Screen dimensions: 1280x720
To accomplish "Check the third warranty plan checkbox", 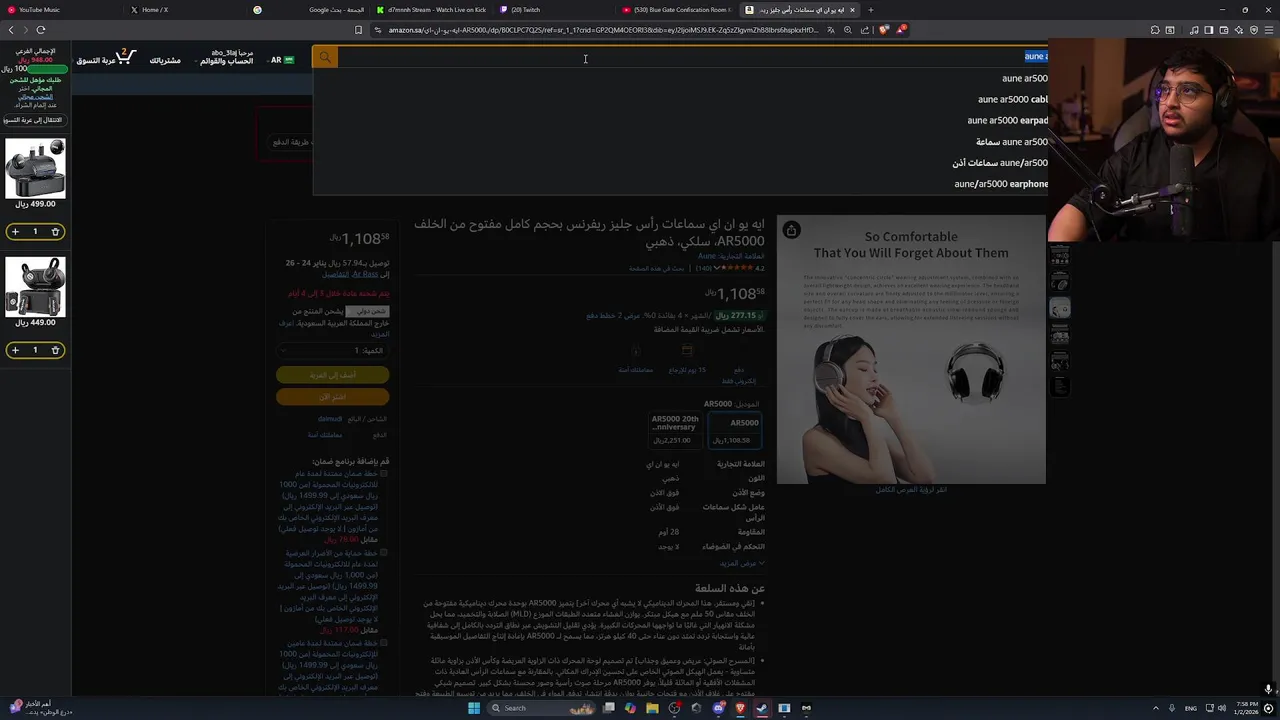I will coord(384,643).
